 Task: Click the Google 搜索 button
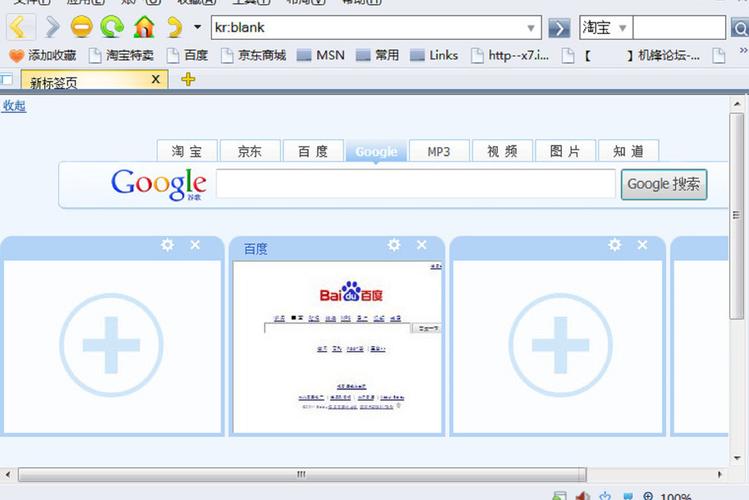pyautogui.click(x=663, y=184)
